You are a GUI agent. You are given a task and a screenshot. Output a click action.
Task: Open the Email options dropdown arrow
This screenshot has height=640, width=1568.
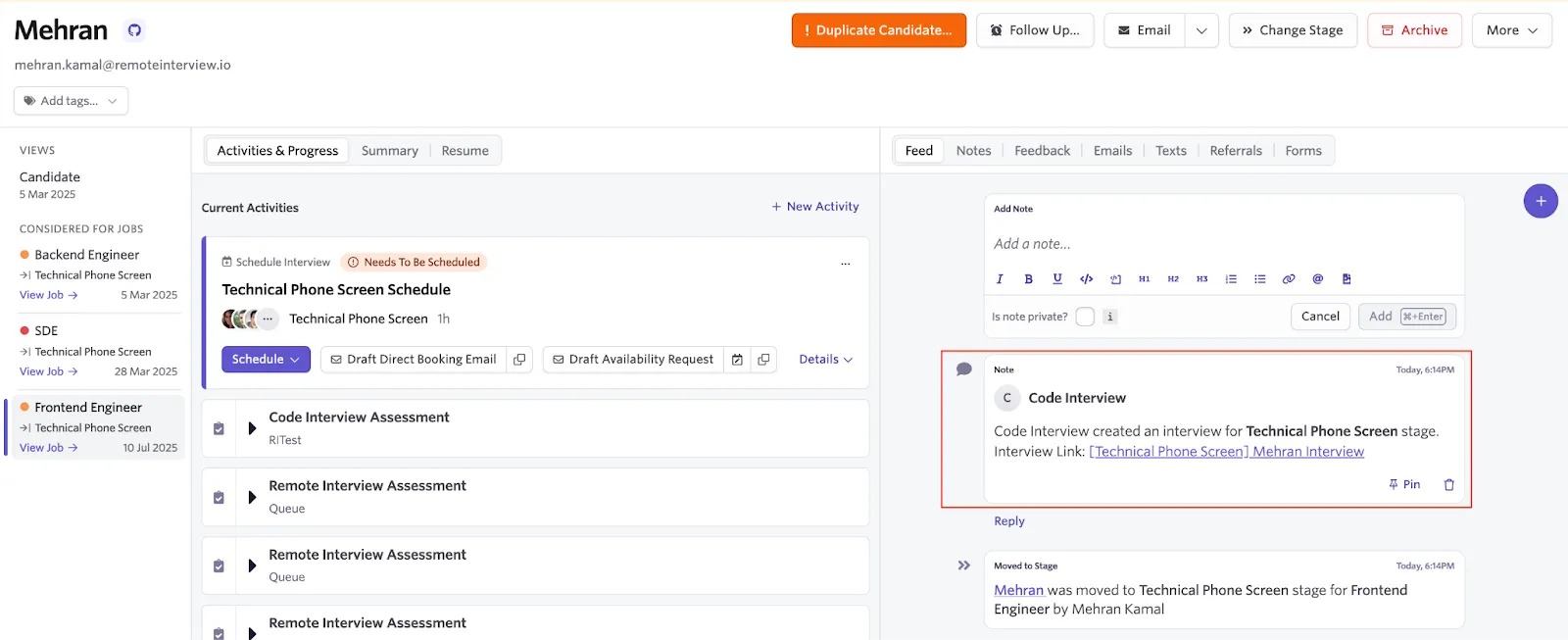pos(1201,30)
